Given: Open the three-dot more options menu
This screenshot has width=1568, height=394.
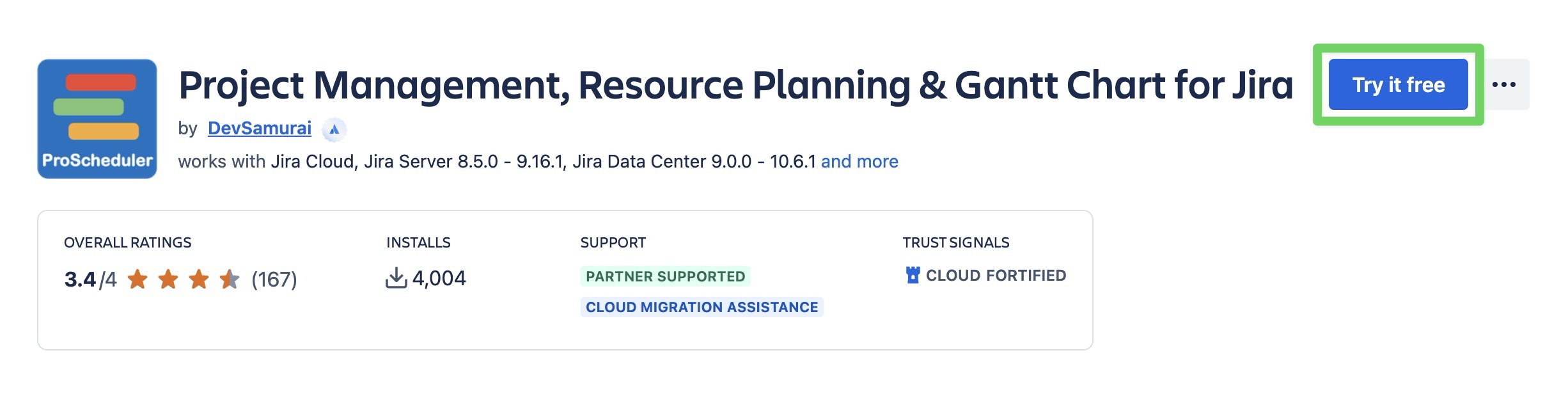Looking at the screenshot, I should [x=1504, y=85].
